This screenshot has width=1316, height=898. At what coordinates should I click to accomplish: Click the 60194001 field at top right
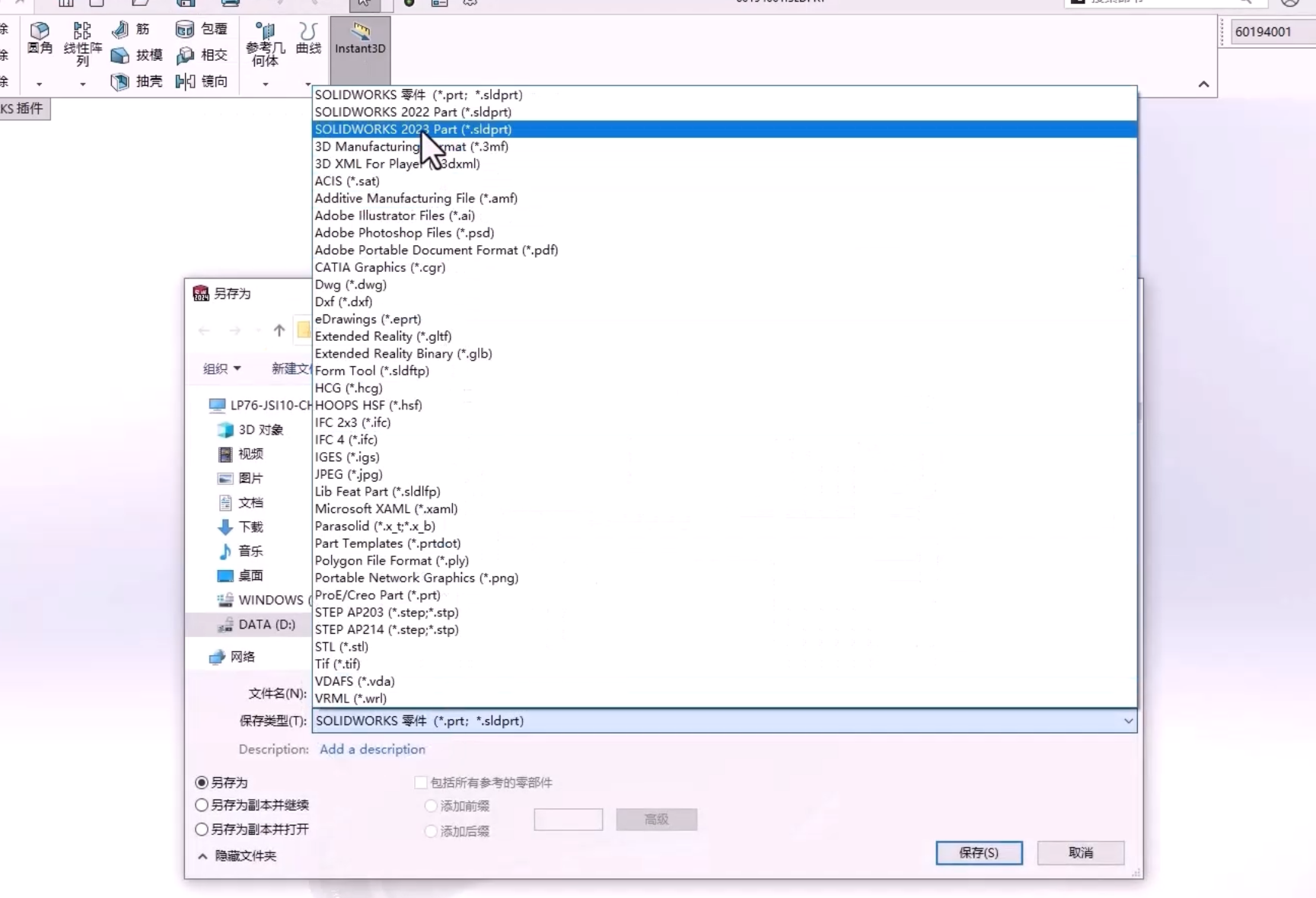coord(1273,32)
